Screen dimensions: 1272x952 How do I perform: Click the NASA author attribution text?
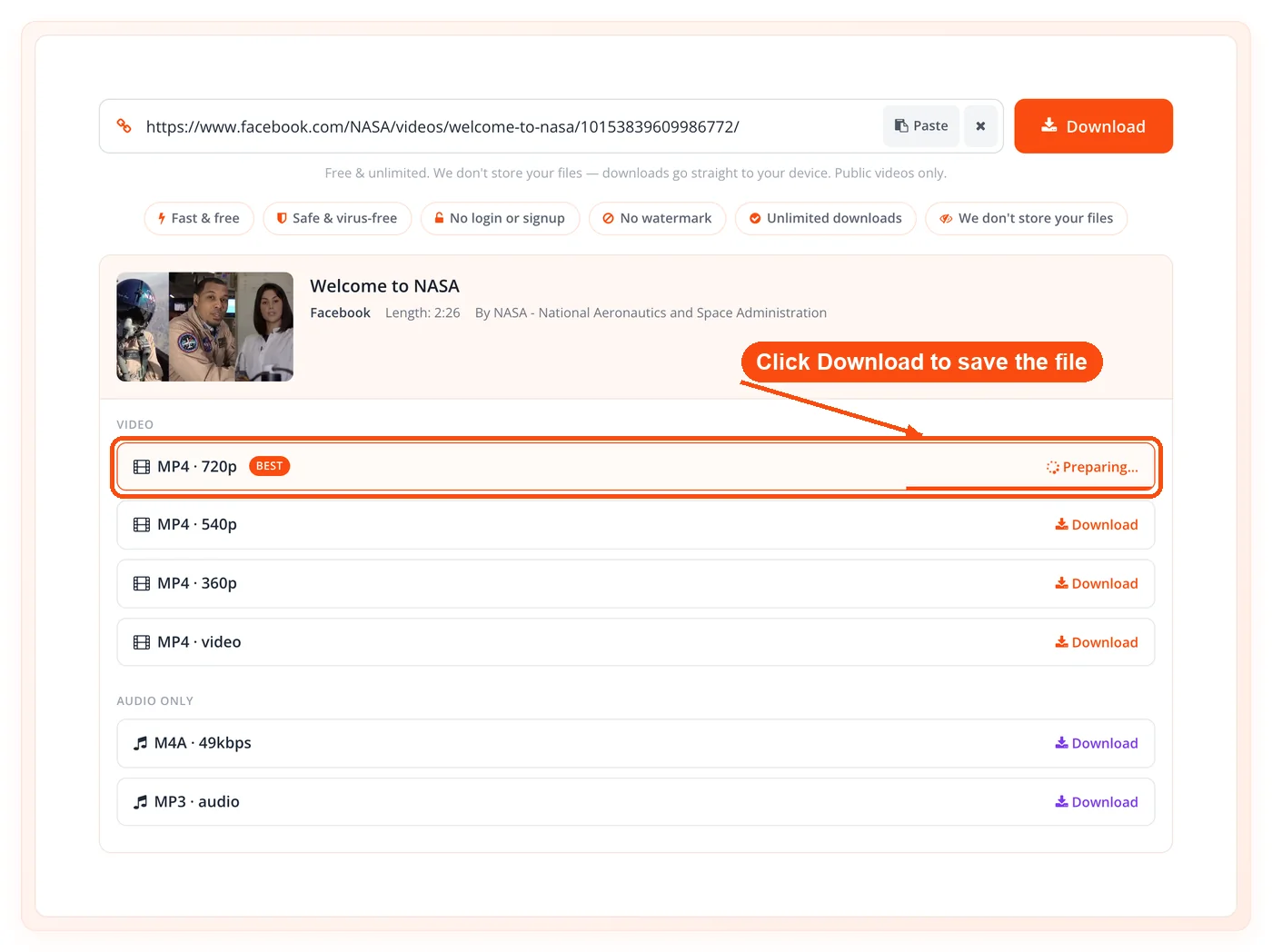pyautogui.click(x=651, y=312)
